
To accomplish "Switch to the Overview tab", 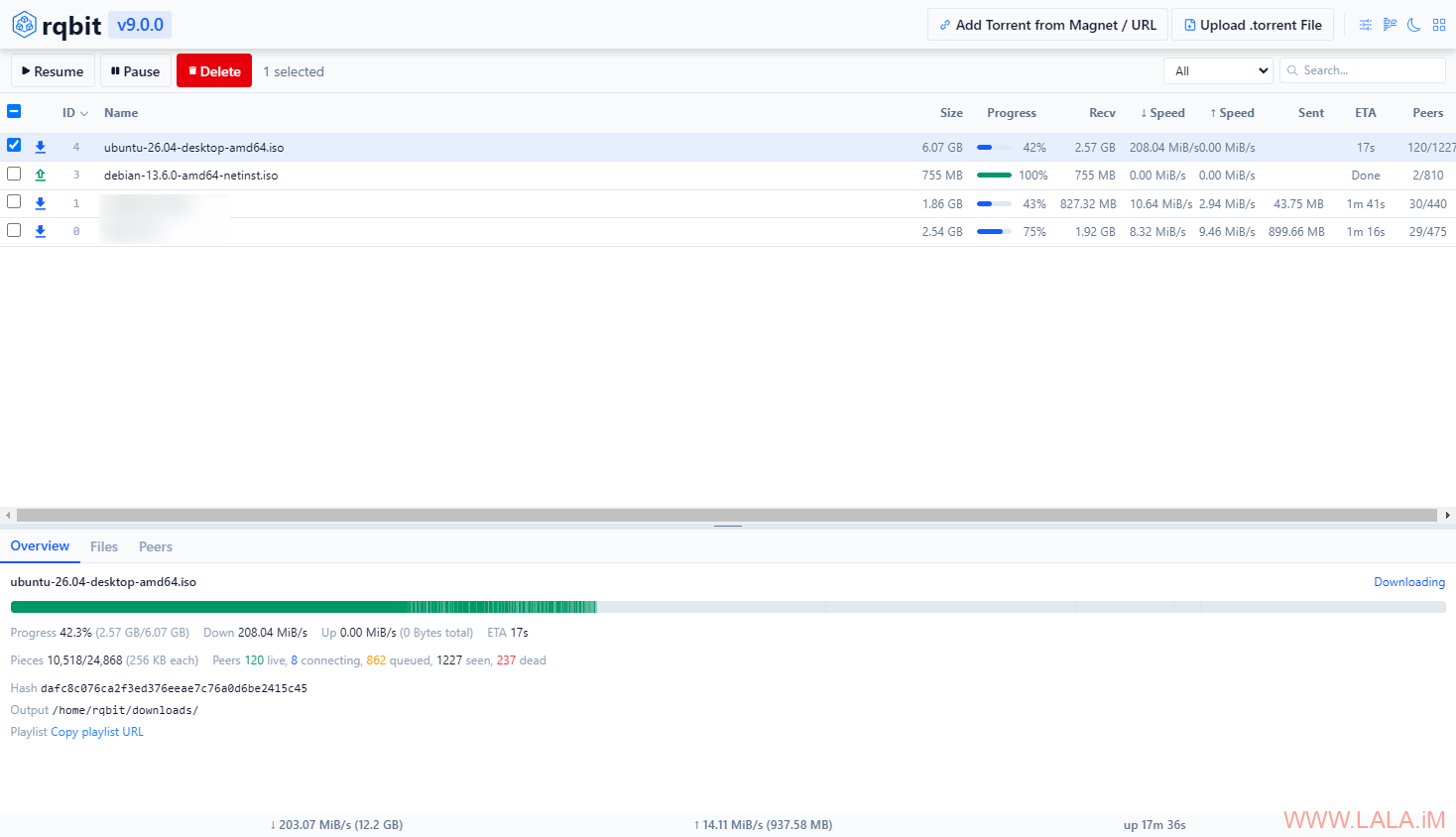I will point(40,546).
